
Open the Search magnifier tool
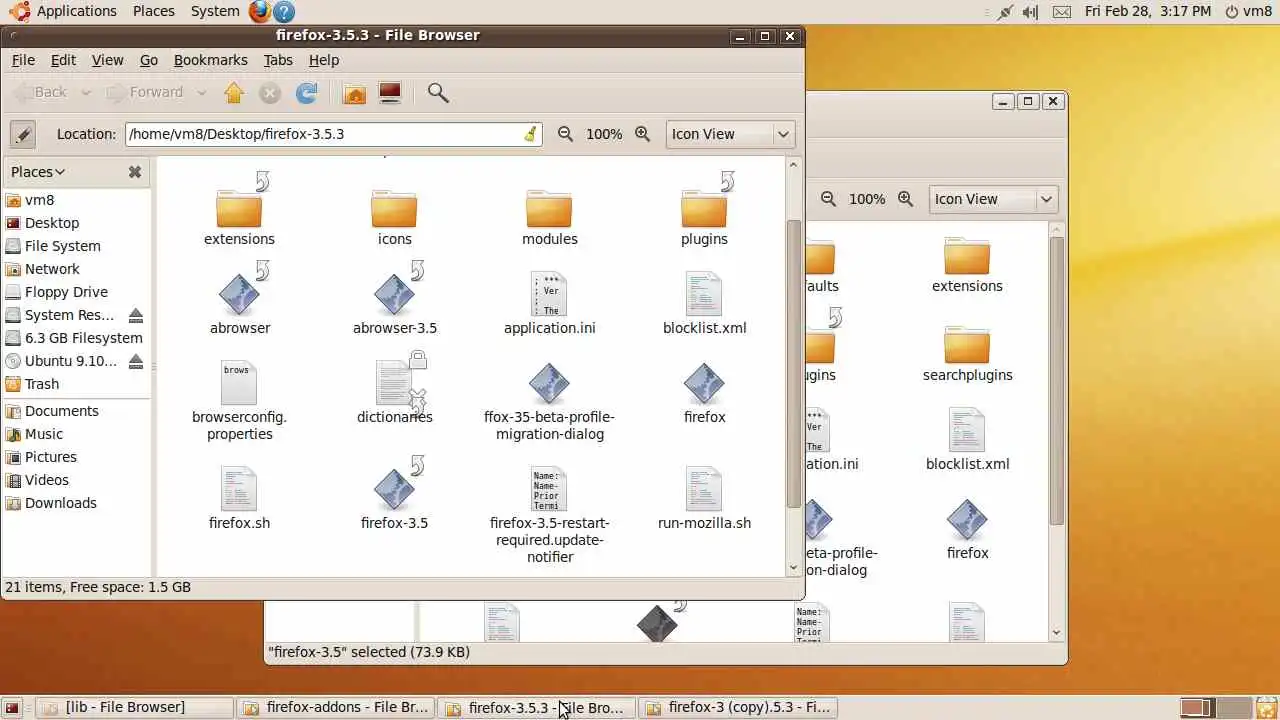point(438,93)
